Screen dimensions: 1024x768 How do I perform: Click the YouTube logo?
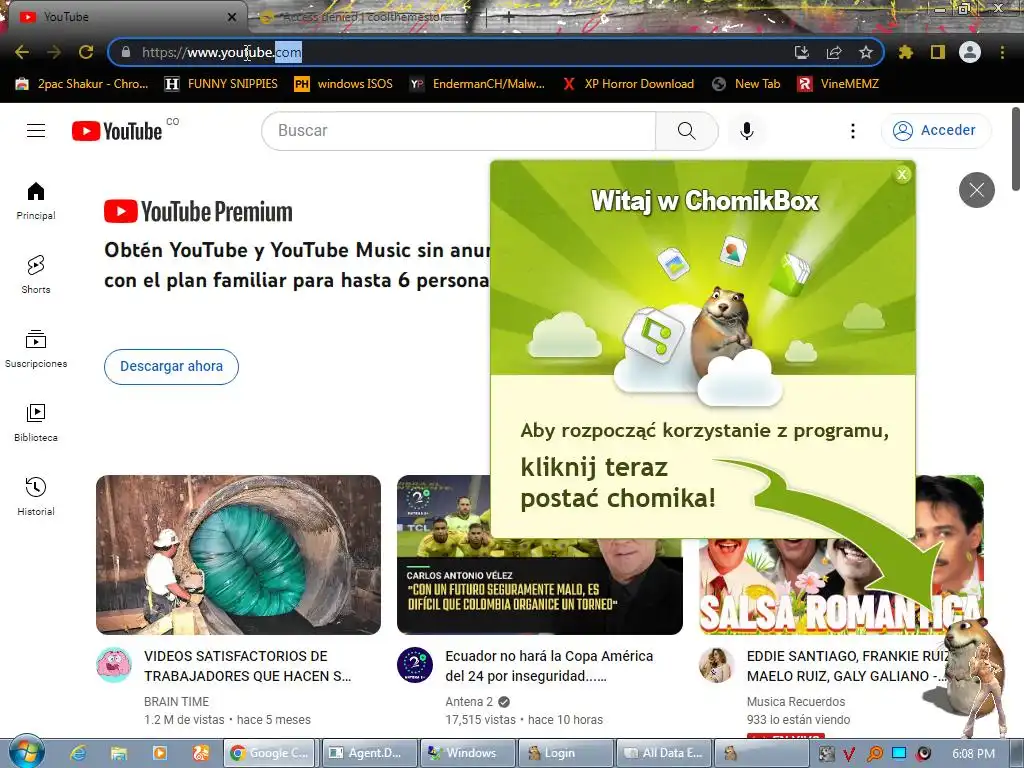pos(118,131)
